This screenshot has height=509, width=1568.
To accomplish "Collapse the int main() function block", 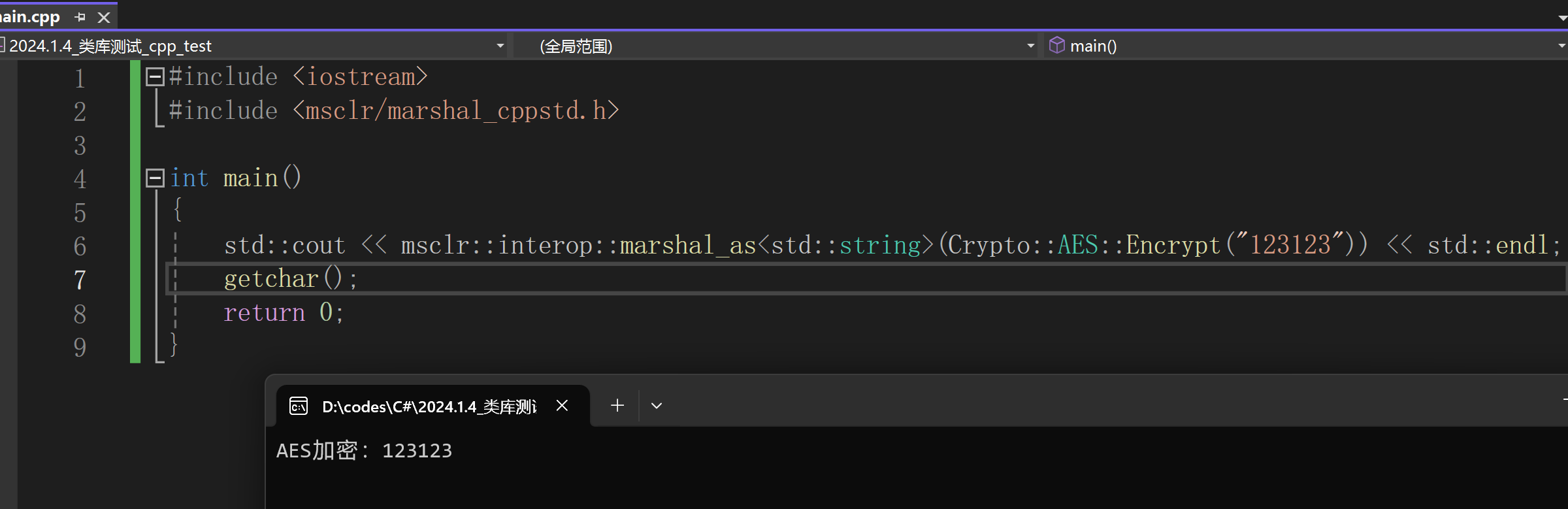I will coord(155,178).
